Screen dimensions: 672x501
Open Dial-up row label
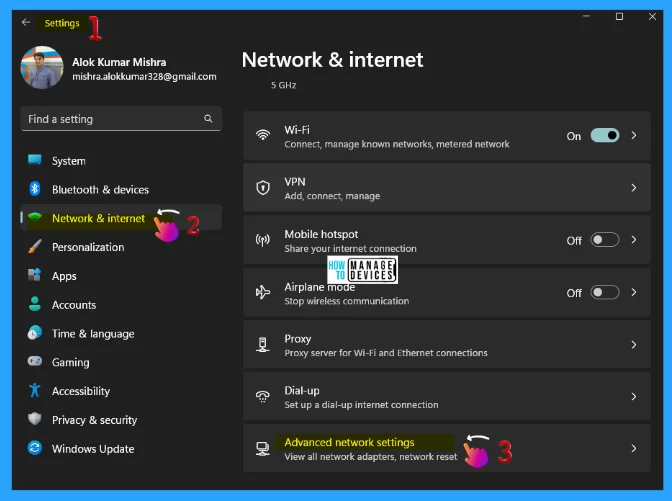coord(302,390)
